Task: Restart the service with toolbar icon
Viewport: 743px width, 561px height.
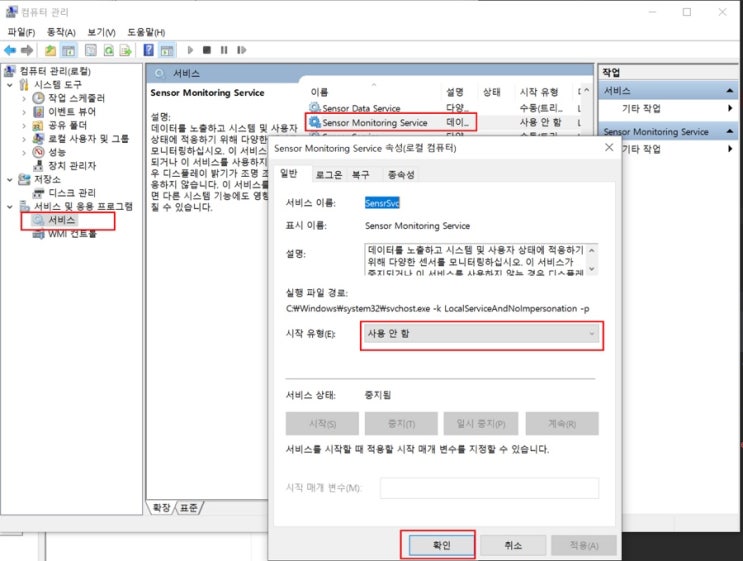Action: 241,50
